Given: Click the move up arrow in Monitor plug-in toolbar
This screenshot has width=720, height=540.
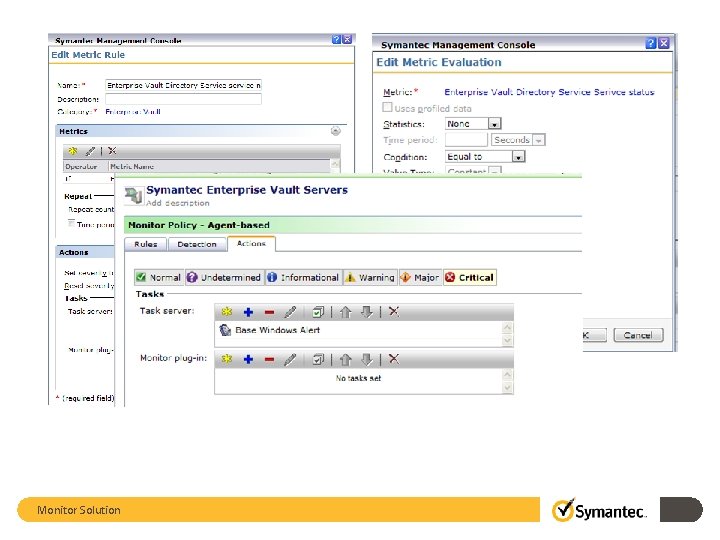Looking at the screenshot, I should tap(346, 359).
